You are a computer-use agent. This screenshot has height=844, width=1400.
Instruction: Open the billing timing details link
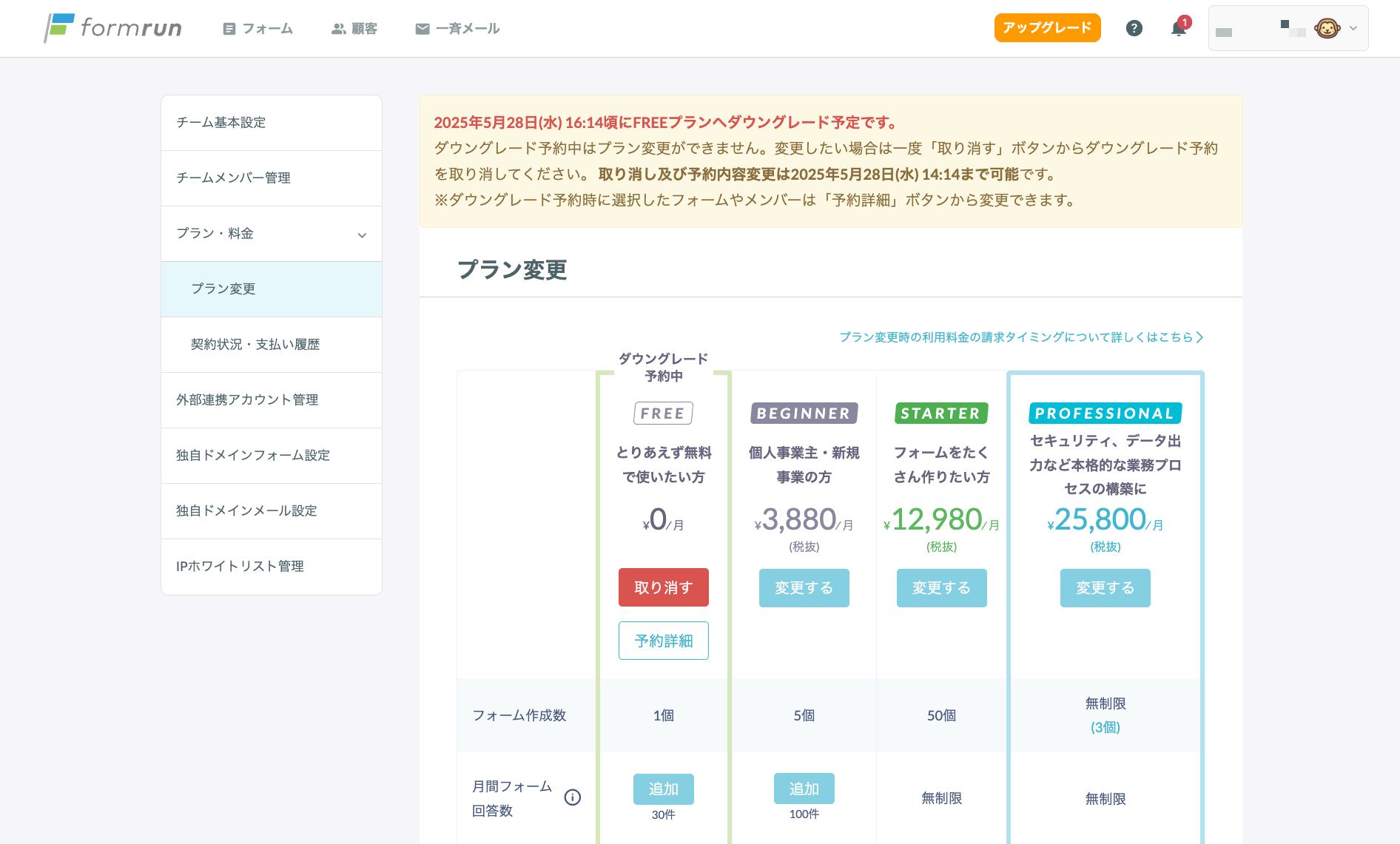tap(1021, 337)
